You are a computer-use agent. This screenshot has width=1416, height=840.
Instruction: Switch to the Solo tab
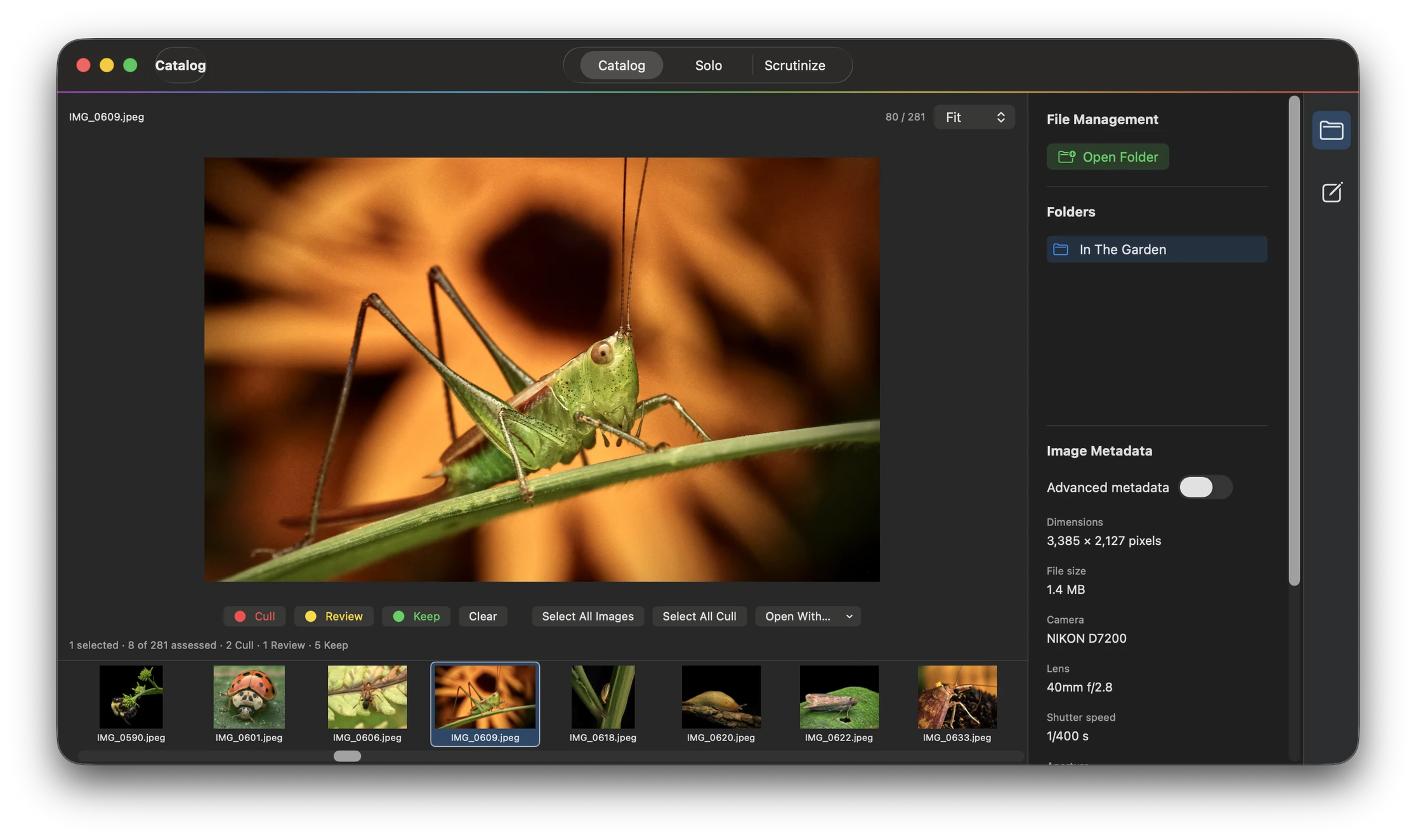[708, 65]
